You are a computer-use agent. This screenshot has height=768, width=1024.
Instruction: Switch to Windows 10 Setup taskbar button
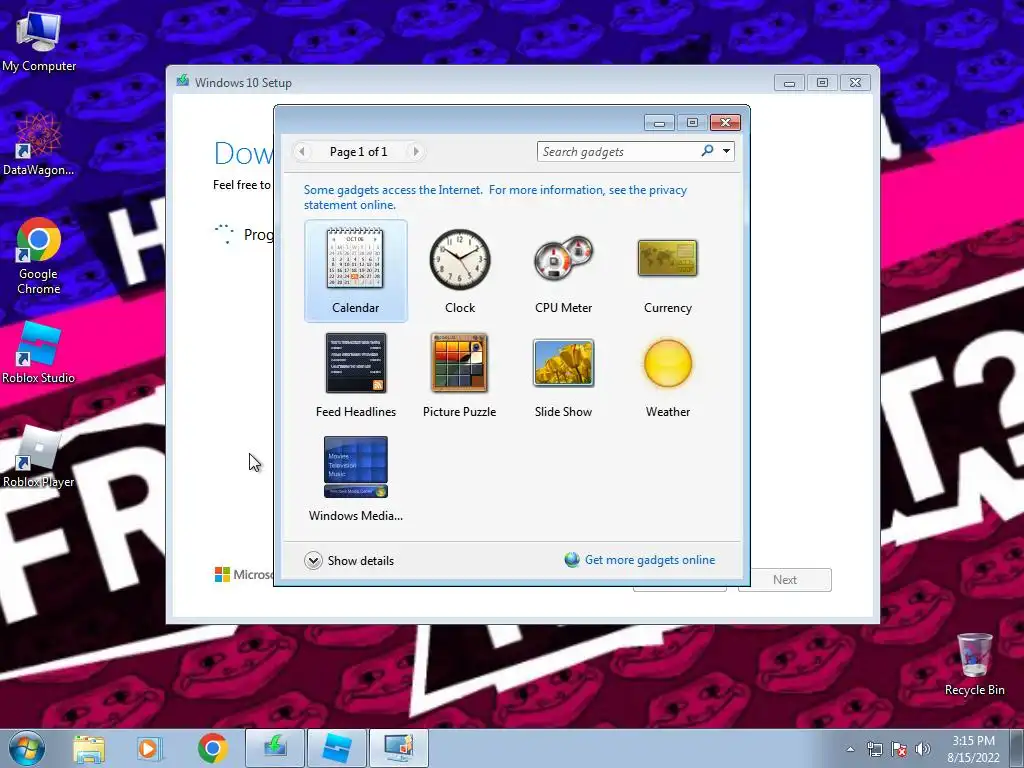(x=275, y=748)
